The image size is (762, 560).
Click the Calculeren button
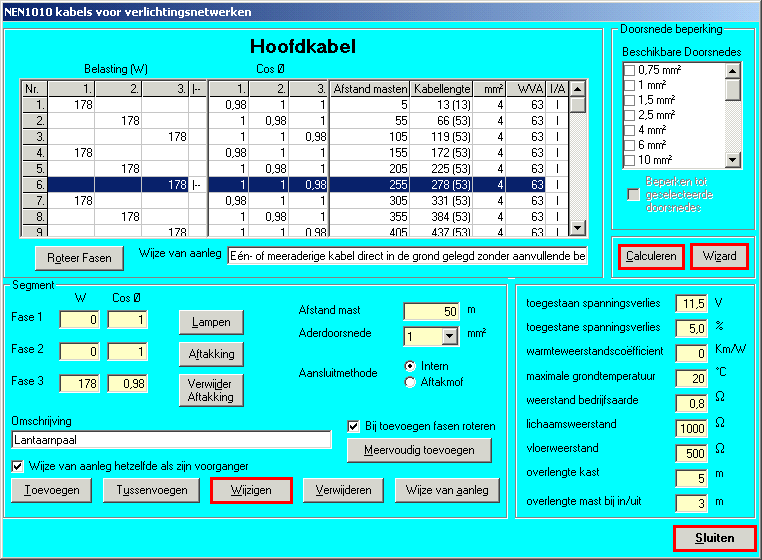tap(651, 256)
